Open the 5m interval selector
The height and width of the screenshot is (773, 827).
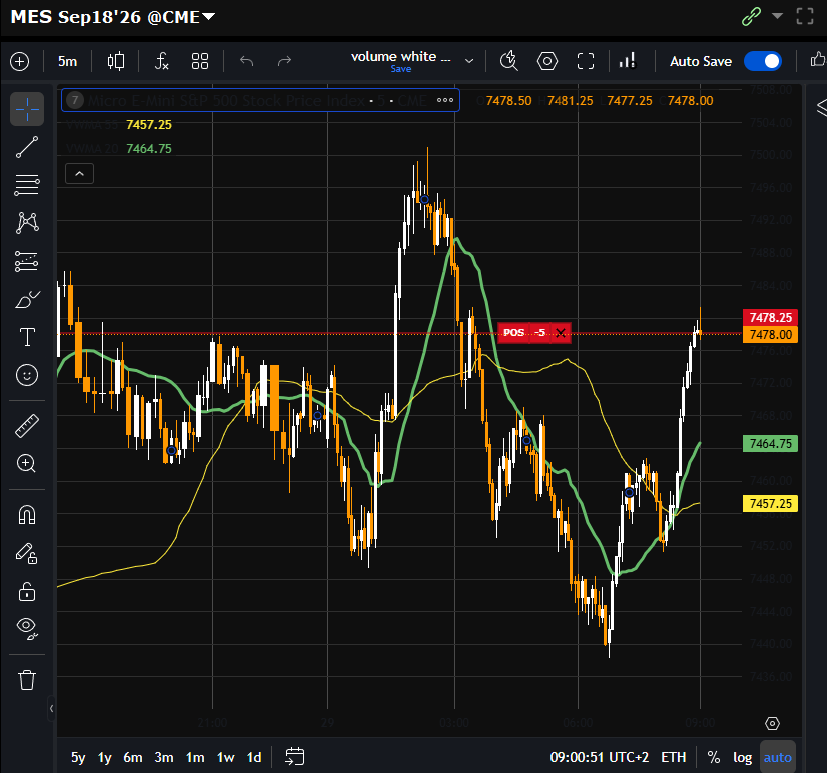[x=68, y=61]
